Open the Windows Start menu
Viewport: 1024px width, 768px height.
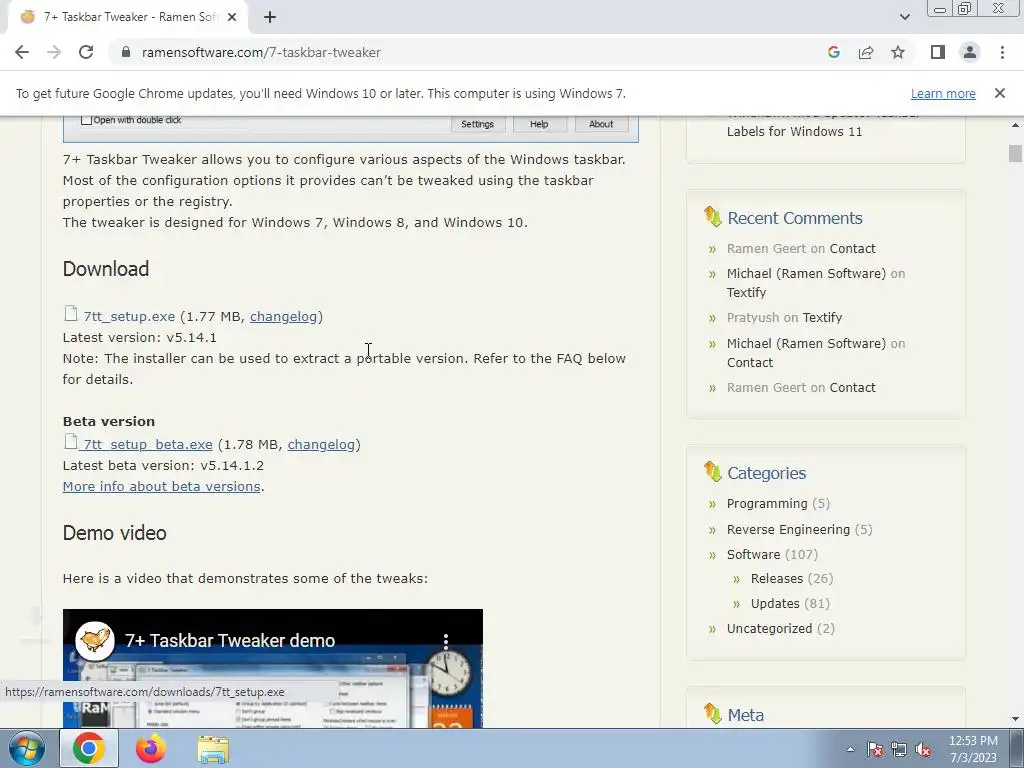tap(27, 748)
